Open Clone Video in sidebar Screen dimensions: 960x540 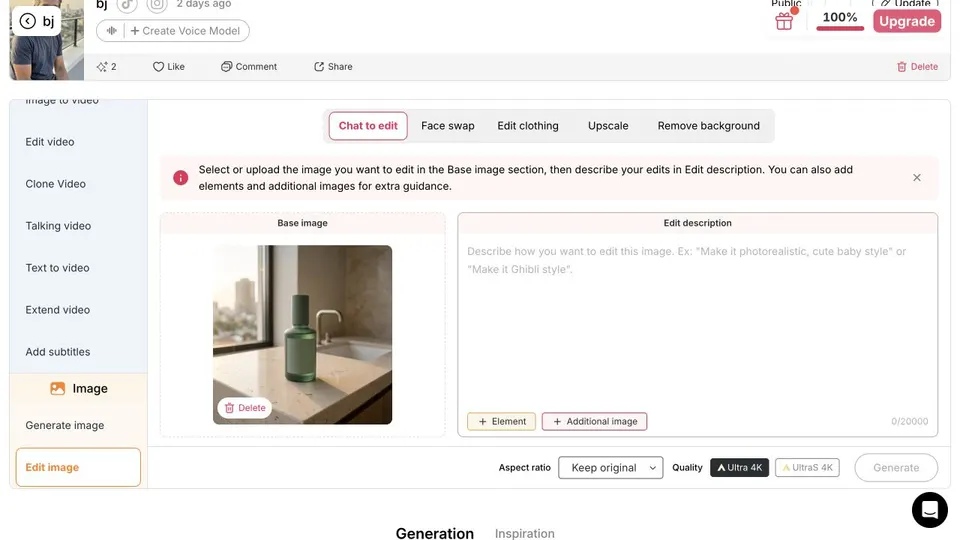78,184
